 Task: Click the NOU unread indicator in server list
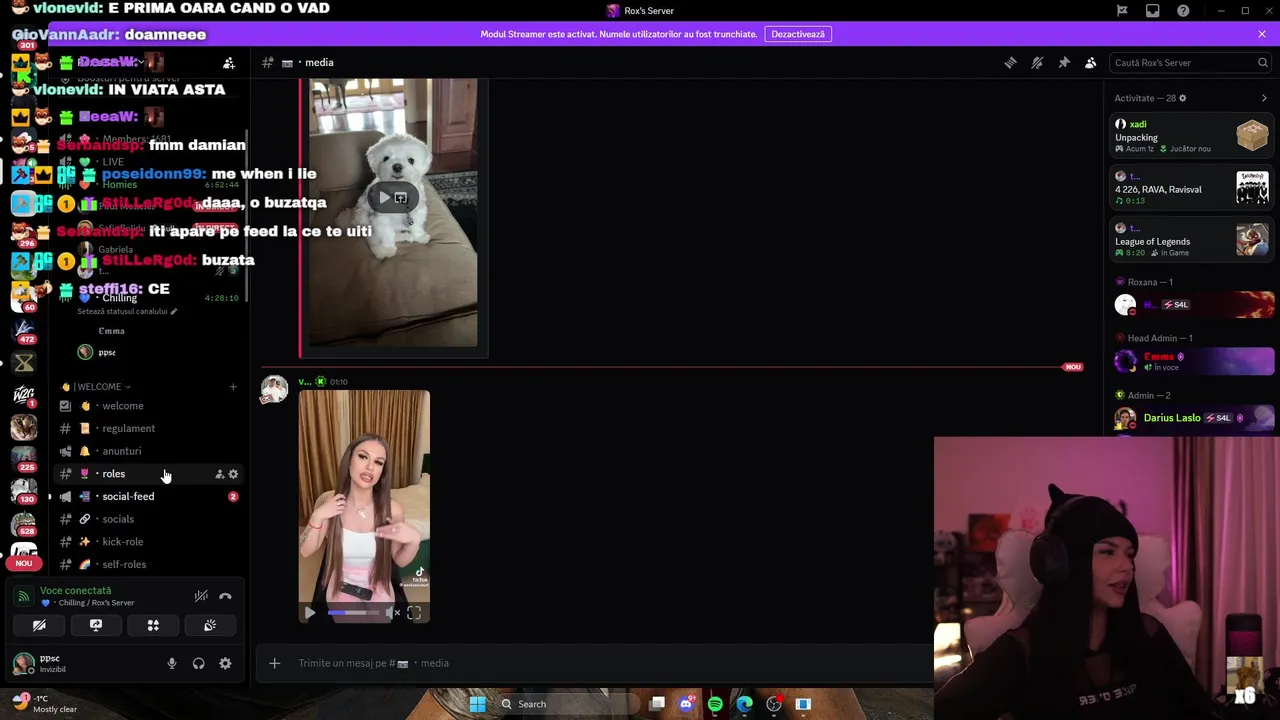(x=23, y=563)
